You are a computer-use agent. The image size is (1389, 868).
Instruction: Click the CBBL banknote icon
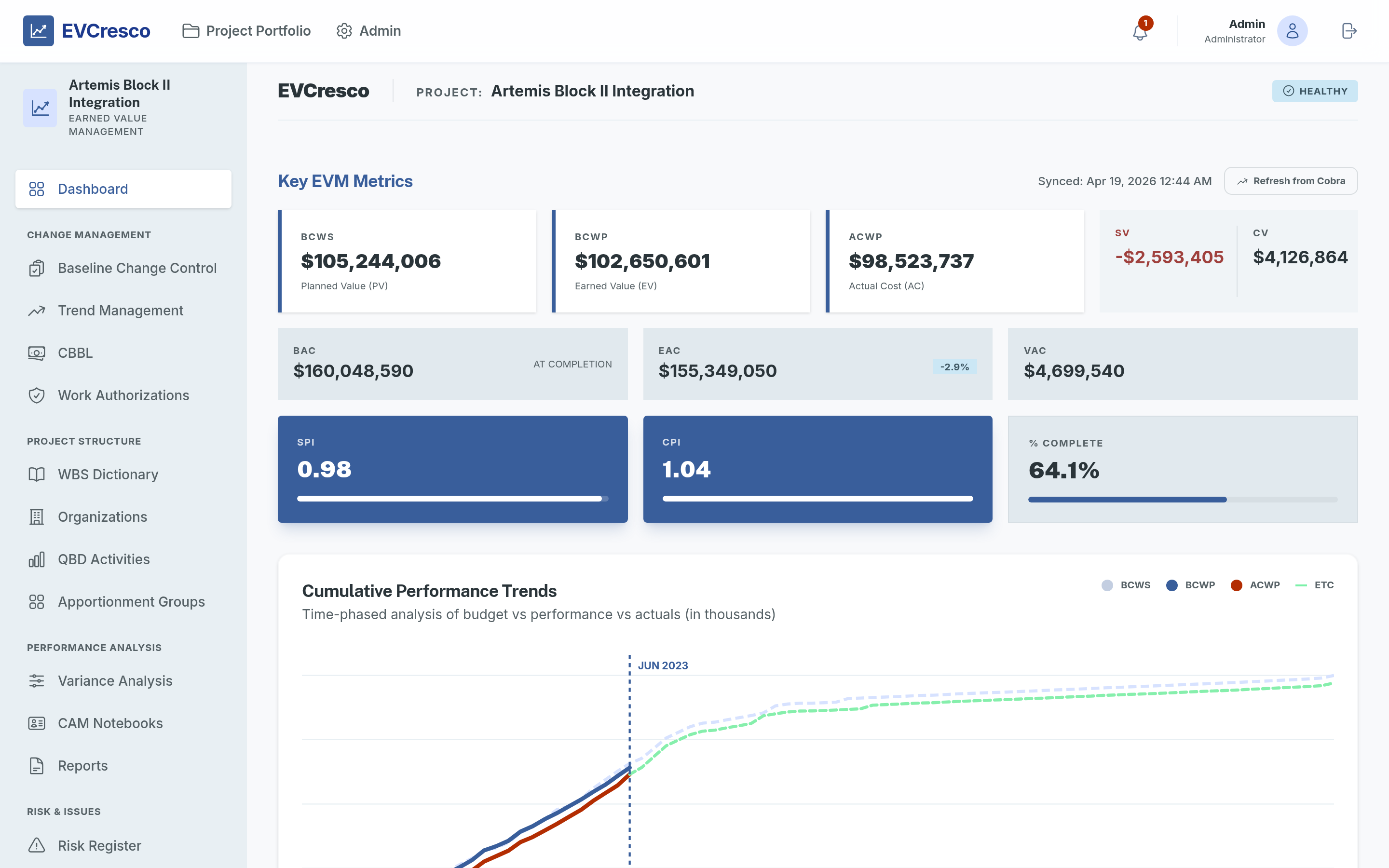[x=37, y=353]
